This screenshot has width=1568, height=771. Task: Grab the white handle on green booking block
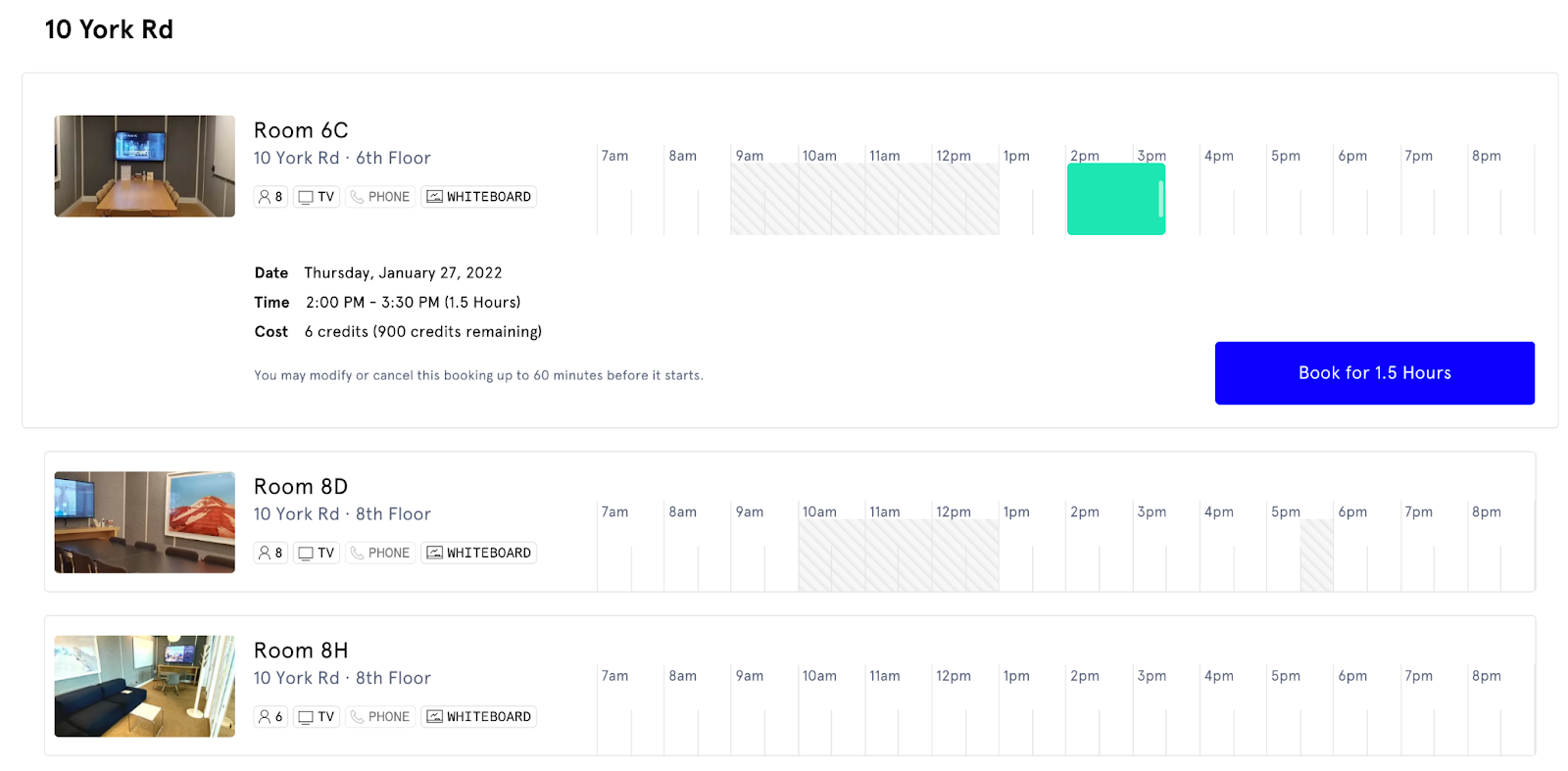point(1160,200)
